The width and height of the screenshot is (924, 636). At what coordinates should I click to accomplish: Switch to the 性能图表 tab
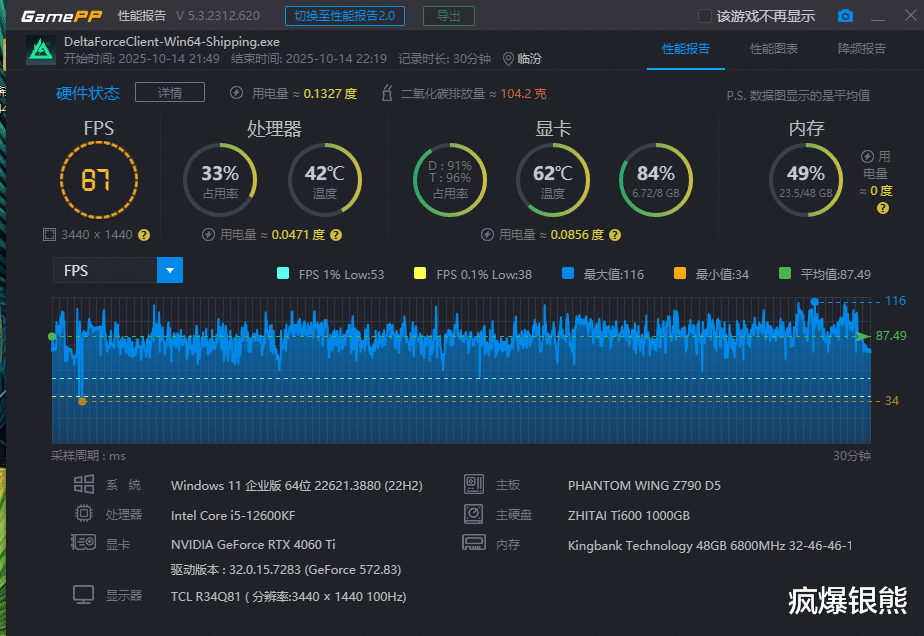pyautogui.click(x=774, y=49)
